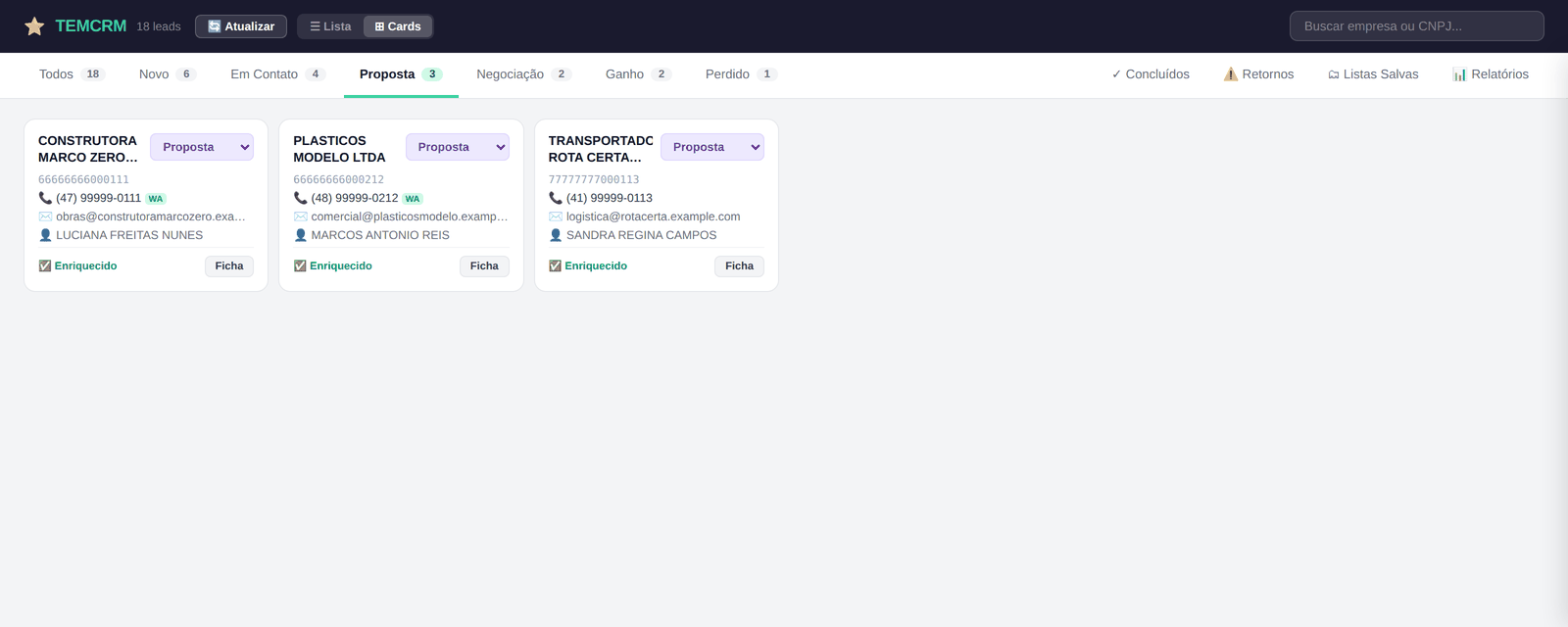The image size is (1568, 627).
Task: Click the PLASTICOS MODELO LTDA company name
Action: (x=340, y=149)
